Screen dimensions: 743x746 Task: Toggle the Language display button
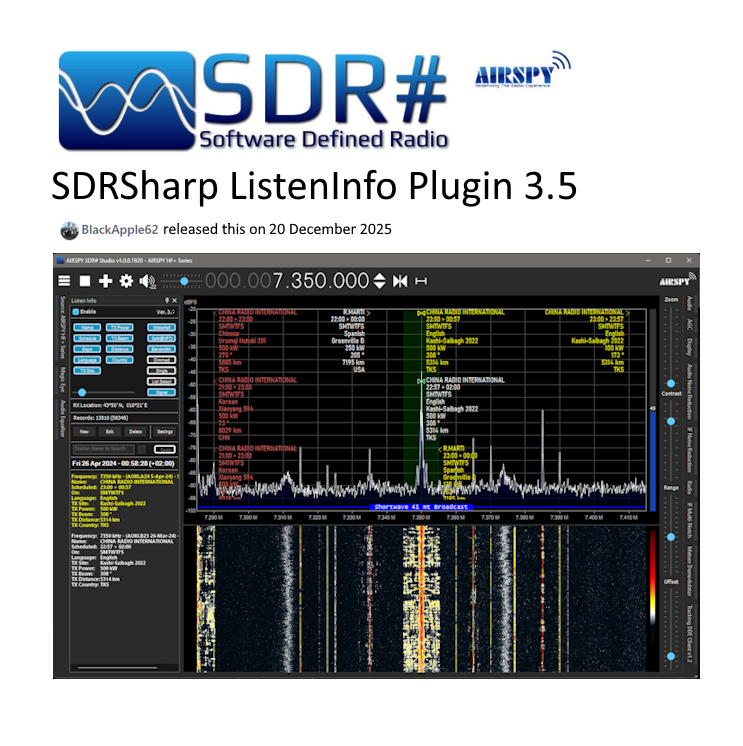tap(87, 360)
